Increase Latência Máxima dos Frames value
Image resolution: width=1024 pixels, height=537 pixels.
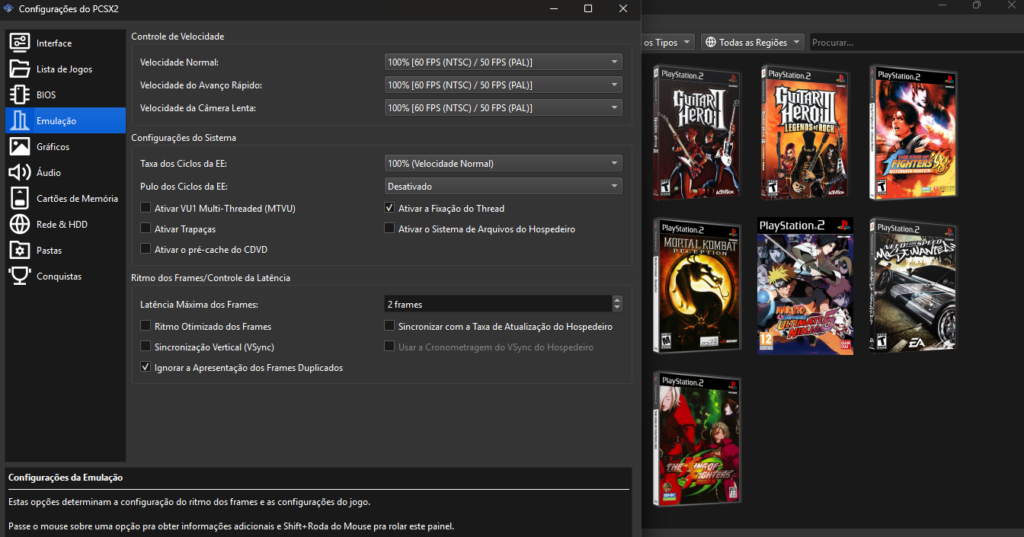click(x=617, y=300)
